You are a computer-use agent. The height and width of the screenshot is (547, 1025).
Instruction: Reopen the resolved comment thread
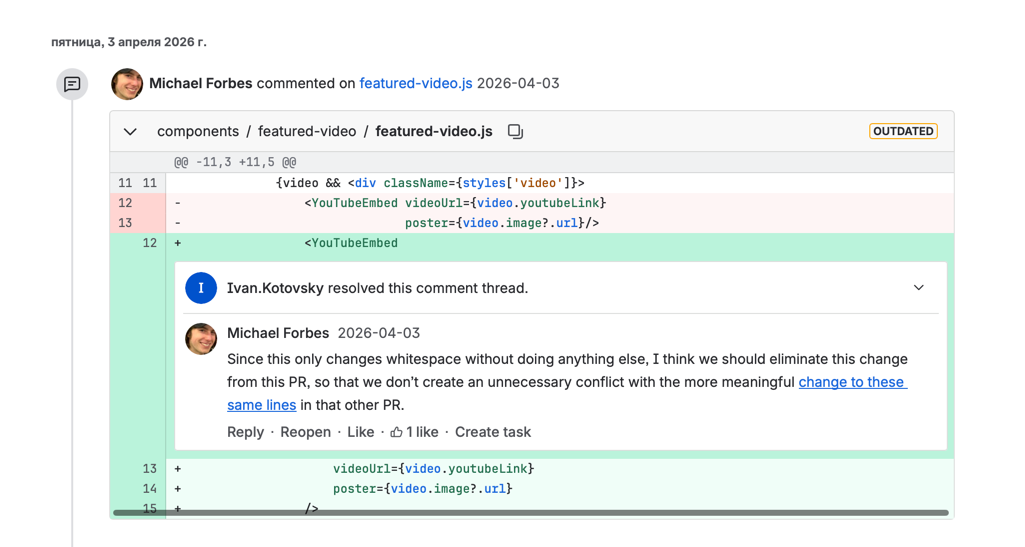click(305, 432)
